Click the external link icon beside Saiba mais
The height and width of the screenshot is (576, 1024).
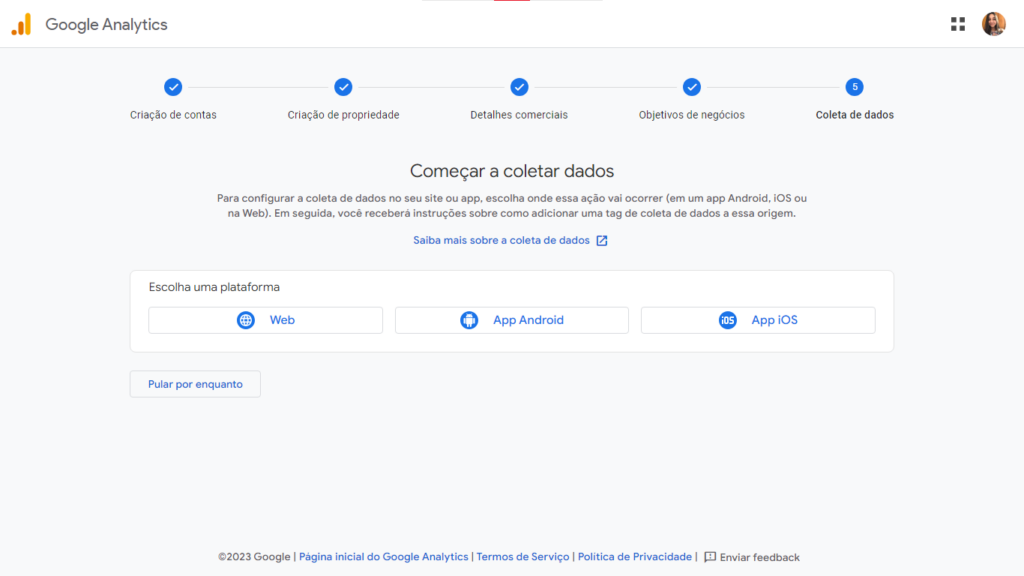(601, 240)
